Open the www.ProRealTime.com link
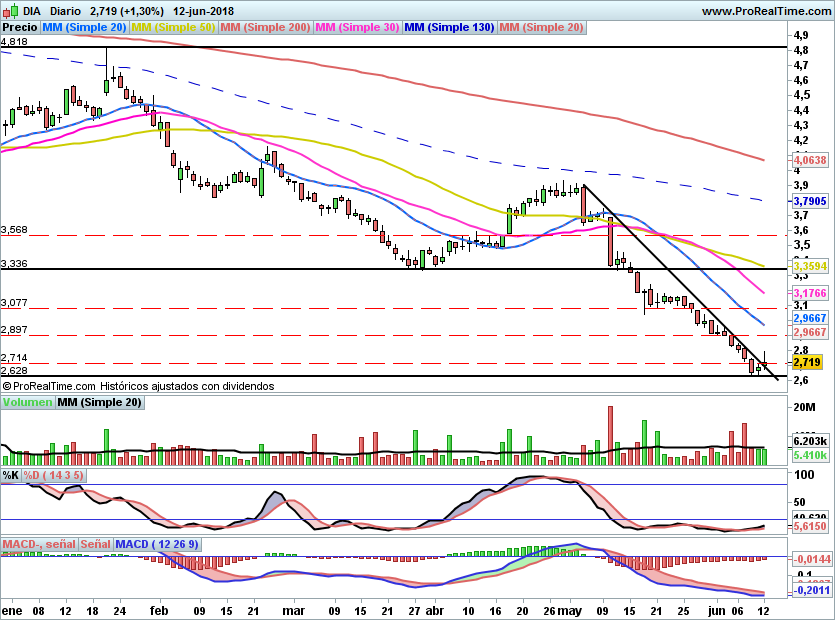Screen dimensions: 835x620 [x=766, y=11]
